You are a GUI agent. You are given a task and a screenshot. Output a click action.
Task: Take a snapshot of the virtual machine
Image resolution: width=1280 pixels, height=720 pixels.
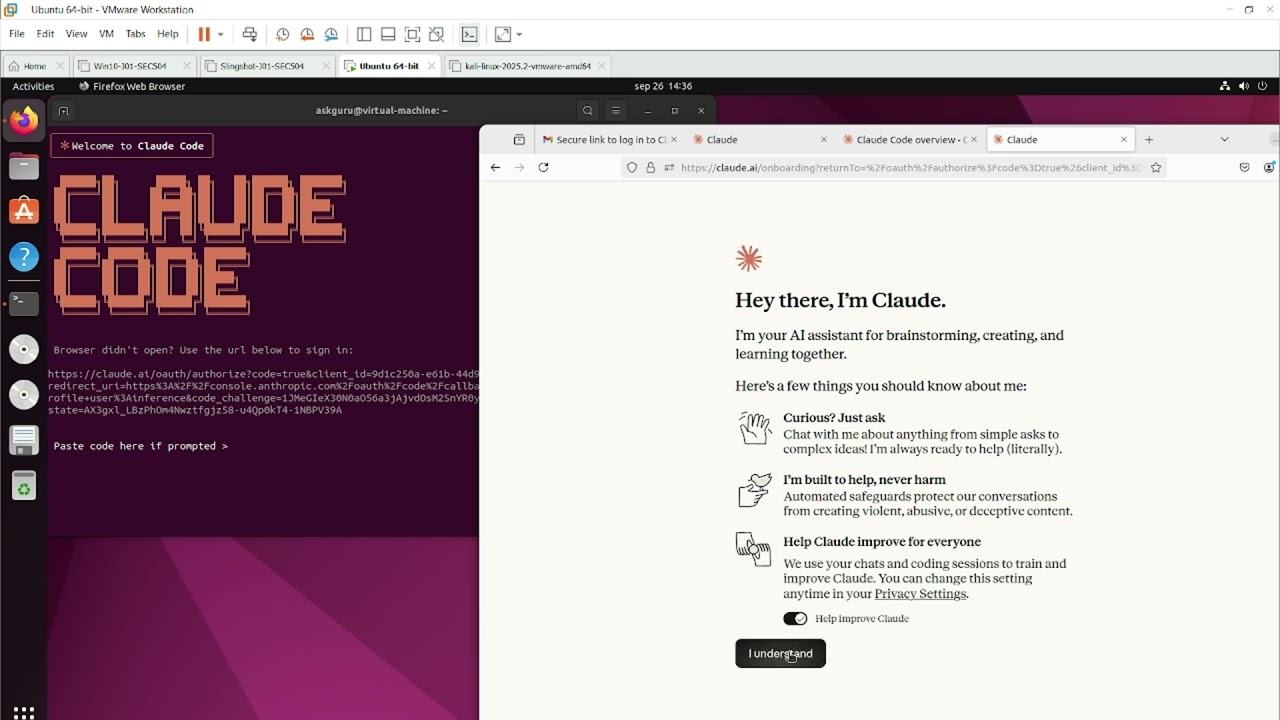tap(283, 34)
